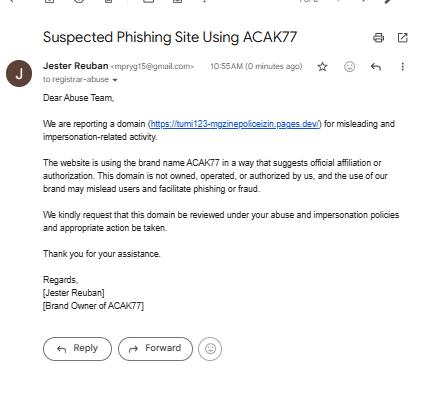Screen dimensions: 426x406
Task: Star this message from Jester Reuban
Action: pyautogui.click(x=322, y=67)
